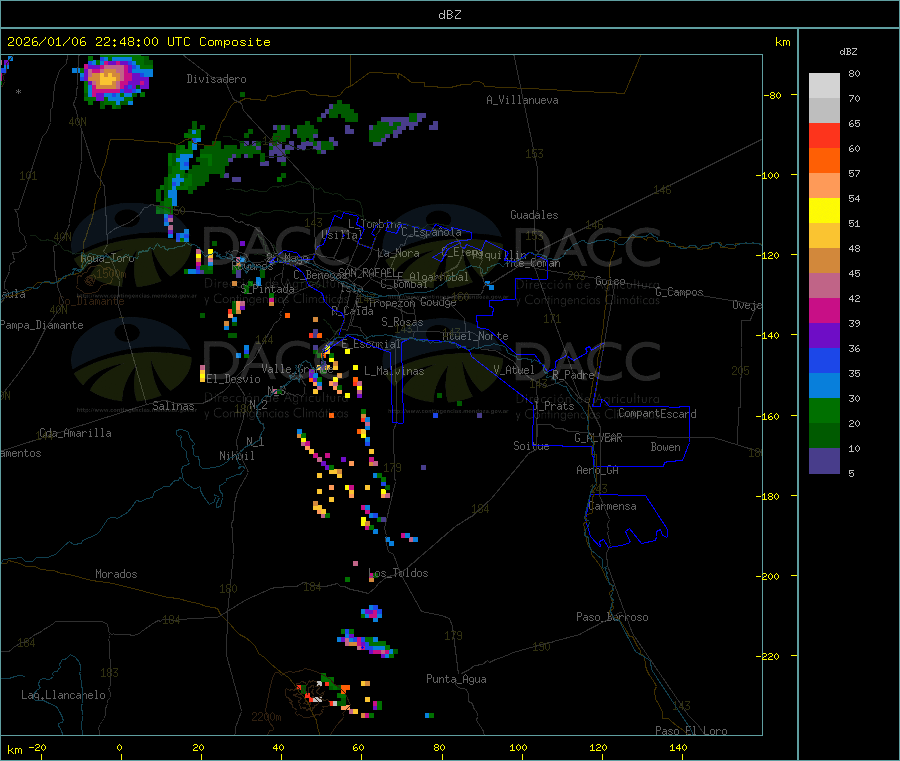900x761 pixels.
Task: Click the 'G_ALVEAR' map label
Action: click(598, 438)
